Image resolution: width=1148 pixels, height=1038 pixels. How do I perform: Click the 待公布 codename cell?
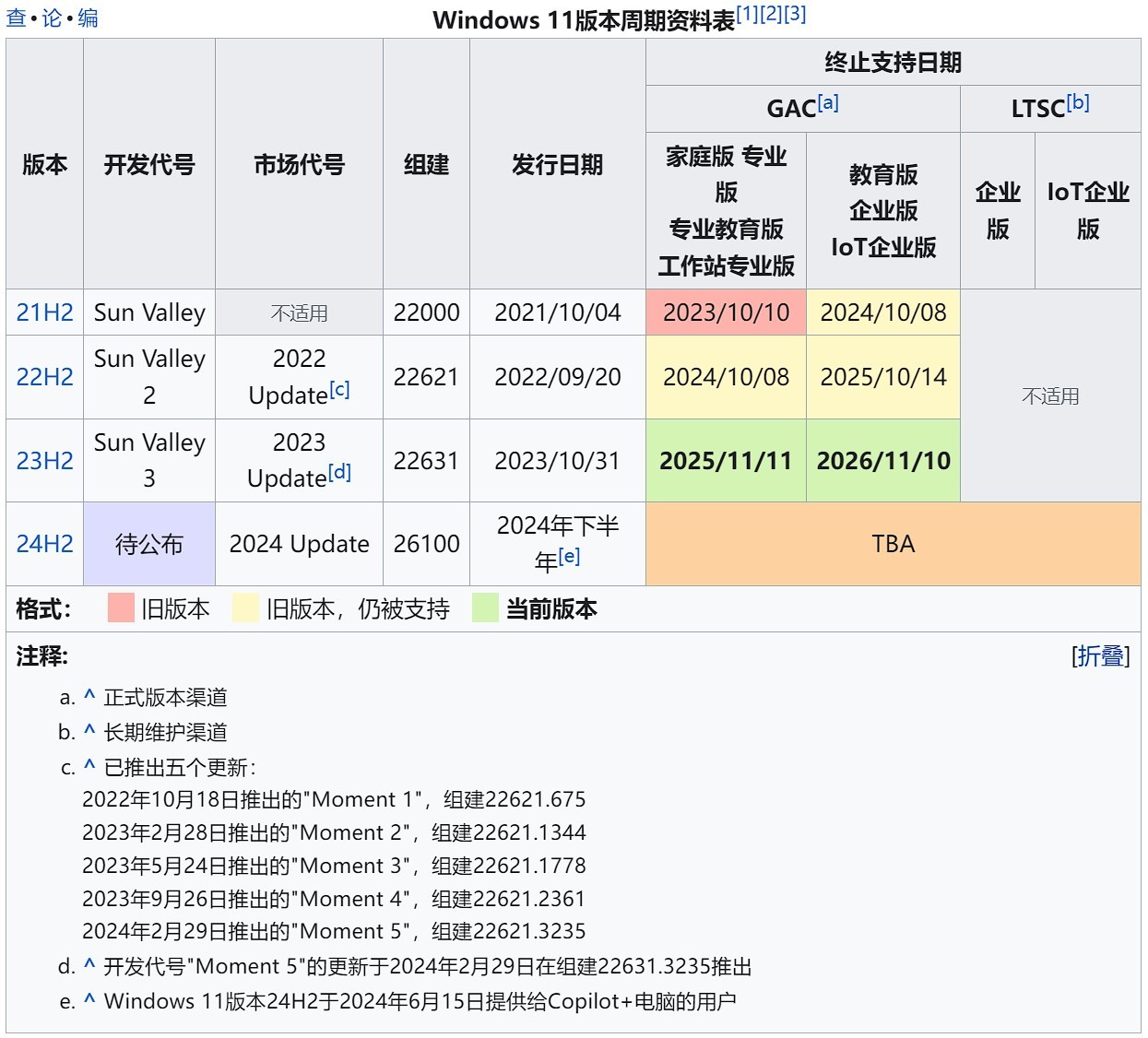click(149, 544)
